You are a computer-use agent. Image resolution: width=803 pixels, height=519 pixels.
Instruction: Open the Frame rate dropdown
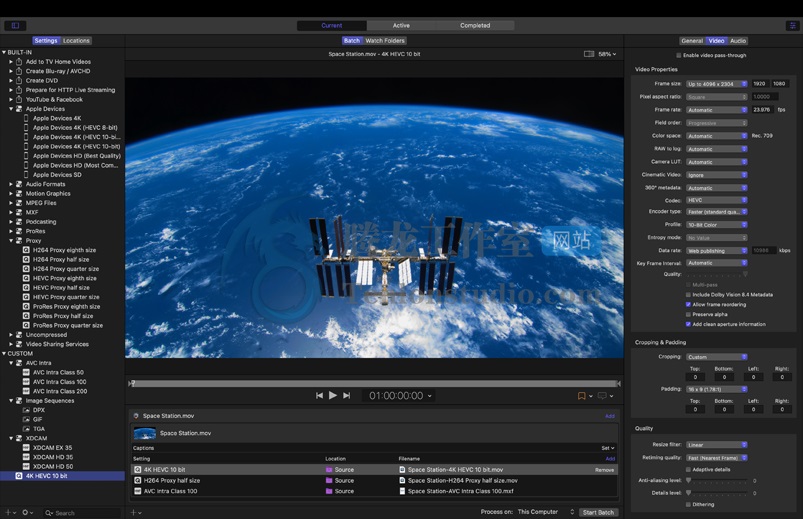(x=716, y=110)
